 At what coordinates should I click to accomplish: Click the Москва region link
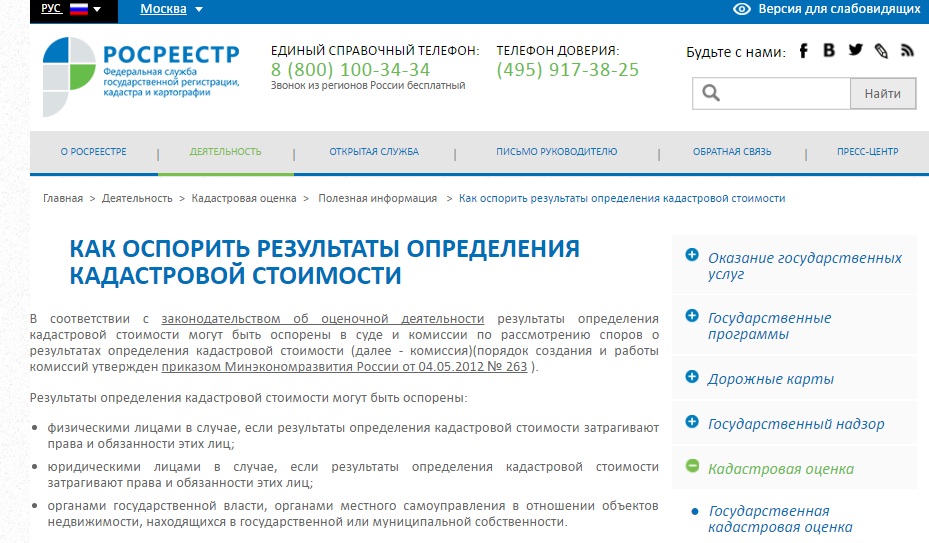tap(163, 9)
